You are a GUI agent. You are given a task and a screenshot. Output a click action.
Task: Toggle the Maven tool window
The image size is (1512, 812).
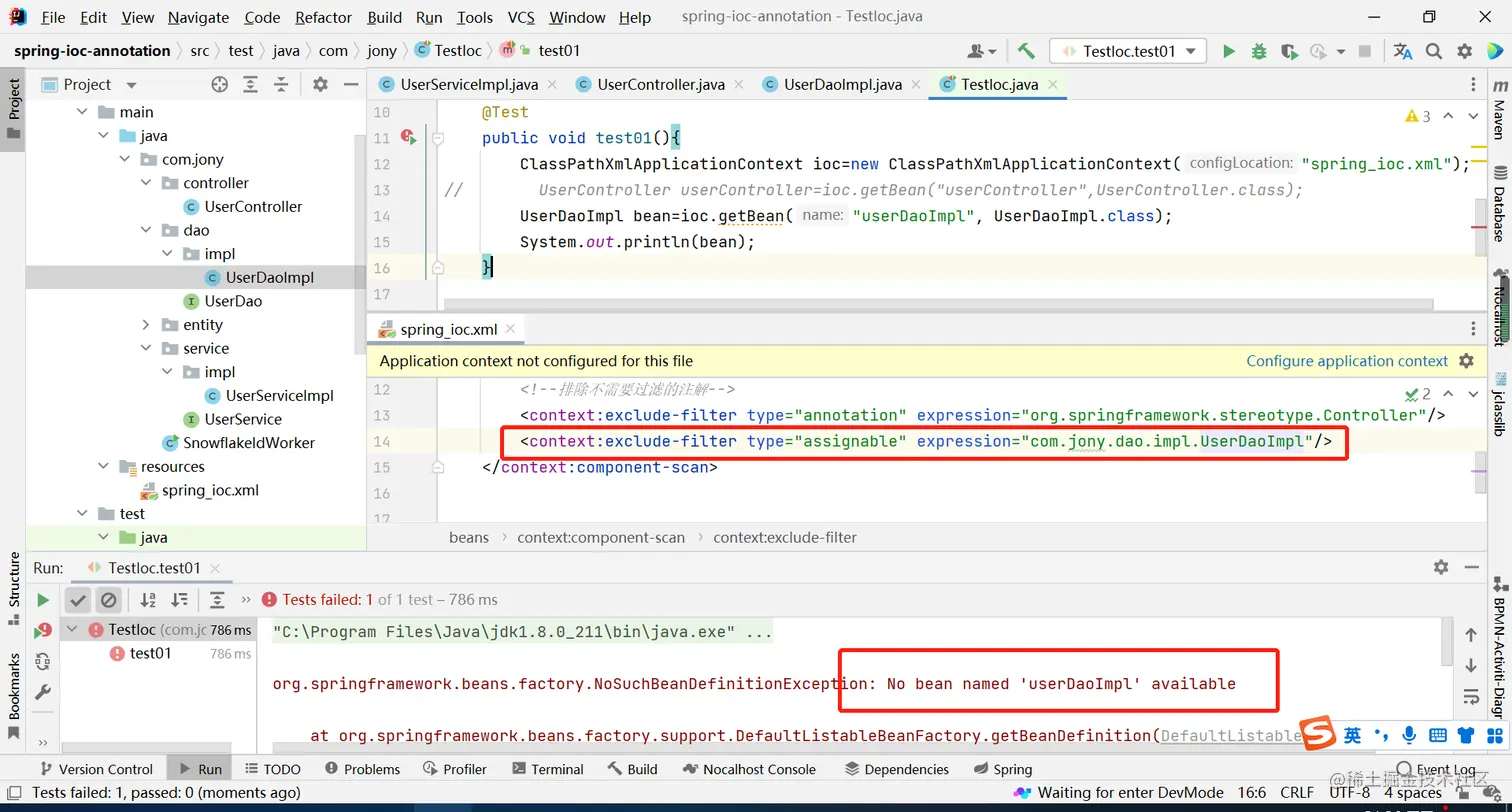point(1498,111)
